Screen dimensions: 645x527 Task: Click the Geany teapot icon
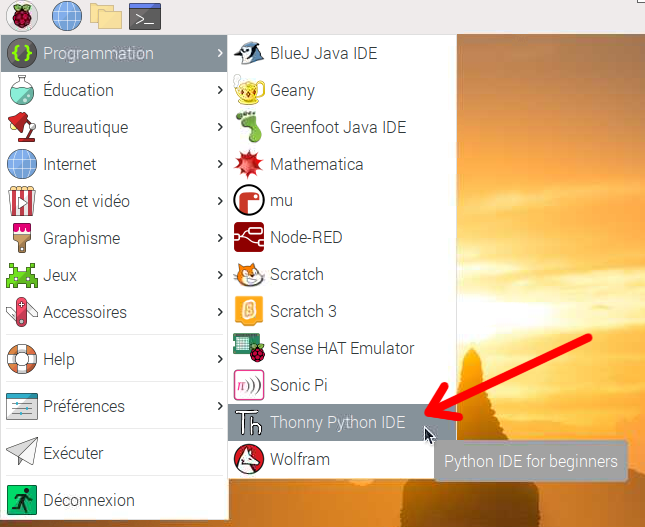248,90
